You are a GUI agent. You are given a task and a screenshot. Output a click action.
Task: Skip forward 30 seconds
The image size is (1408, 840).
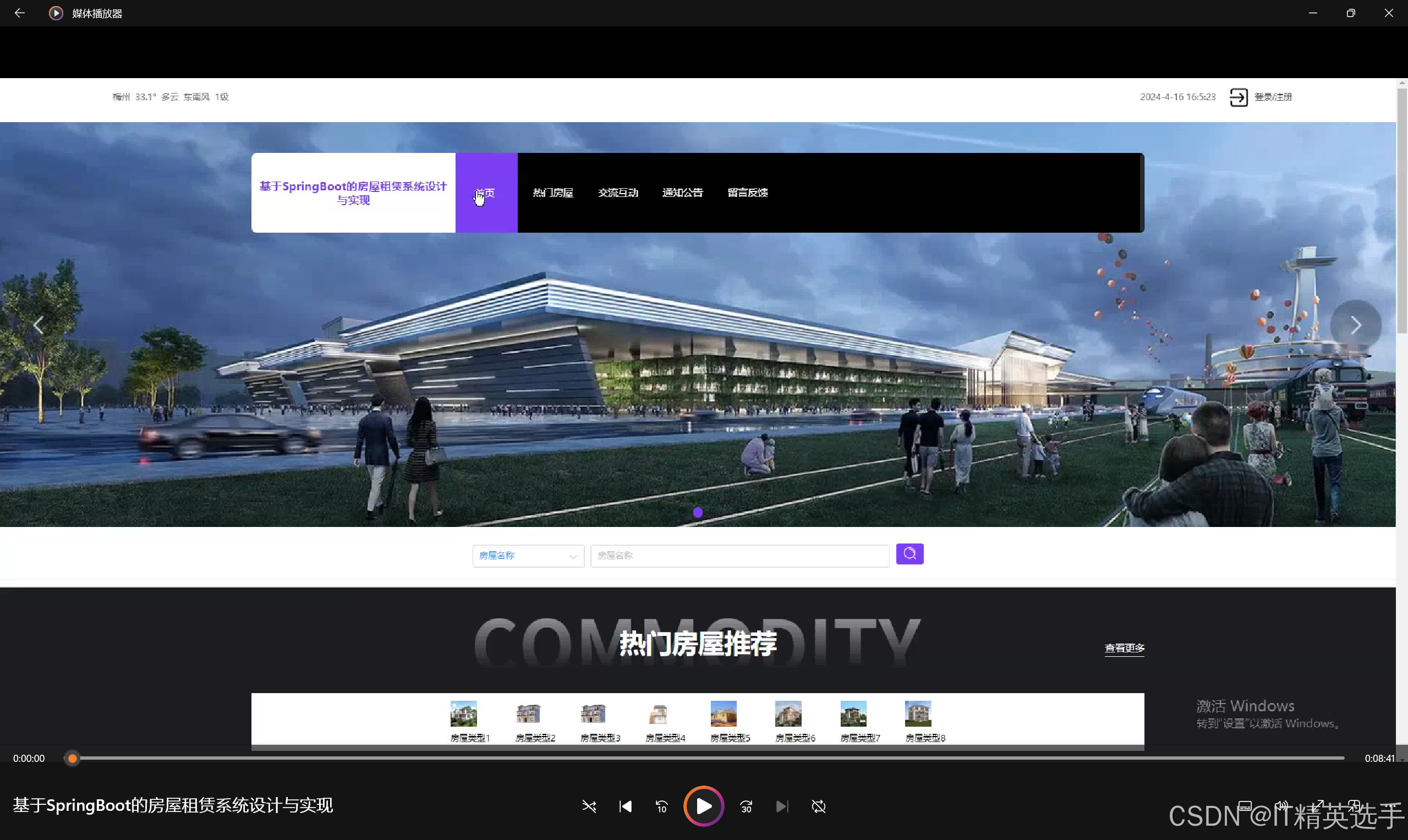(746, 806)
